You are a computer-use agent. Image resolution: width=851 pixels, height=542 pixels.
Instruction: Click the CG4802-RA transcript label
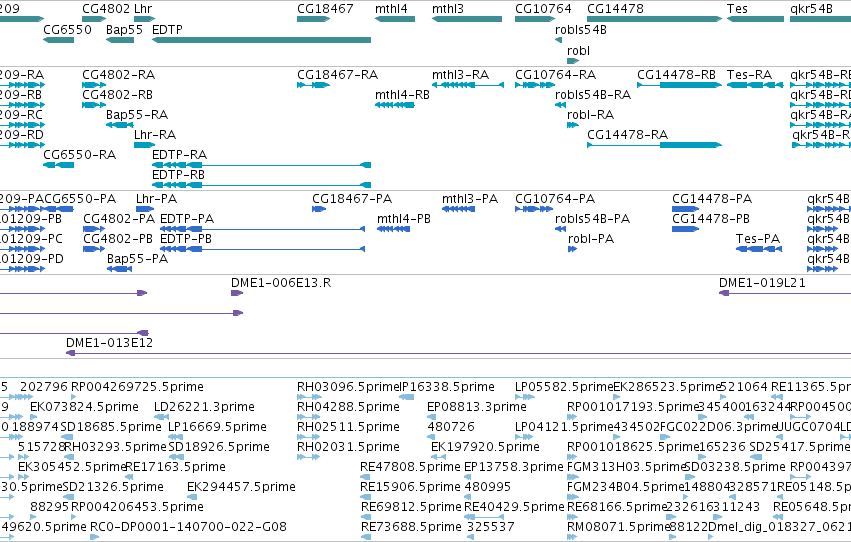click(118, 75)
